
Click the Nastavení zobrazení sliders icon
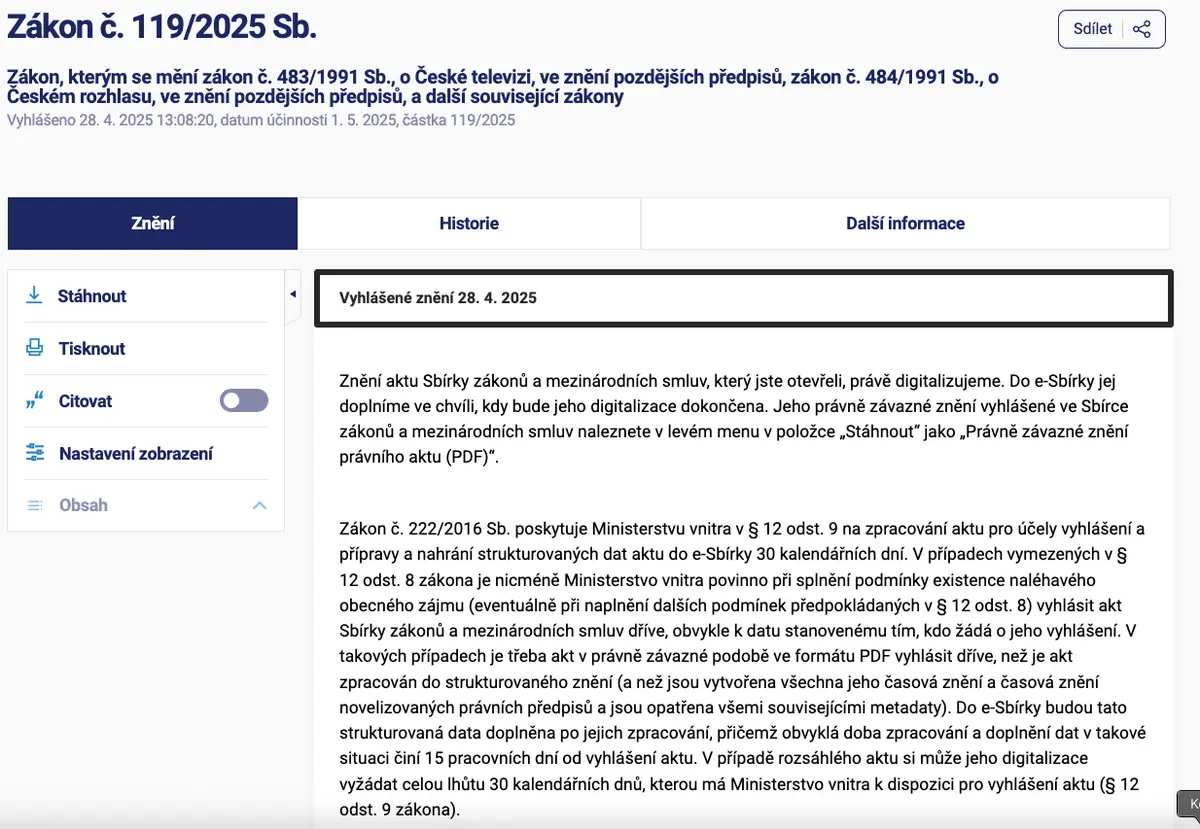click(35, 453)
